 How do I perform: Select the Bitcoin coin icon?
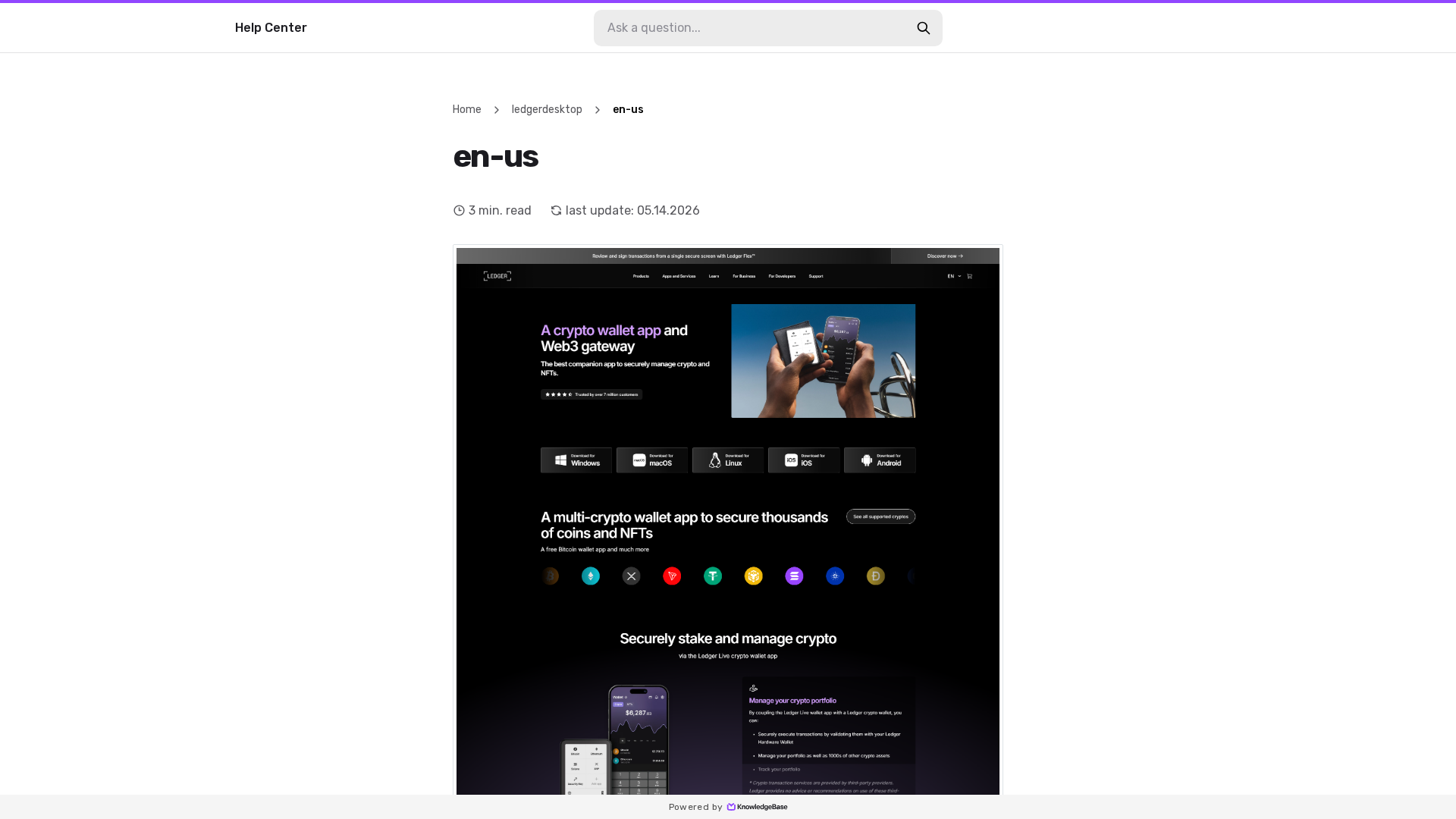550,576
